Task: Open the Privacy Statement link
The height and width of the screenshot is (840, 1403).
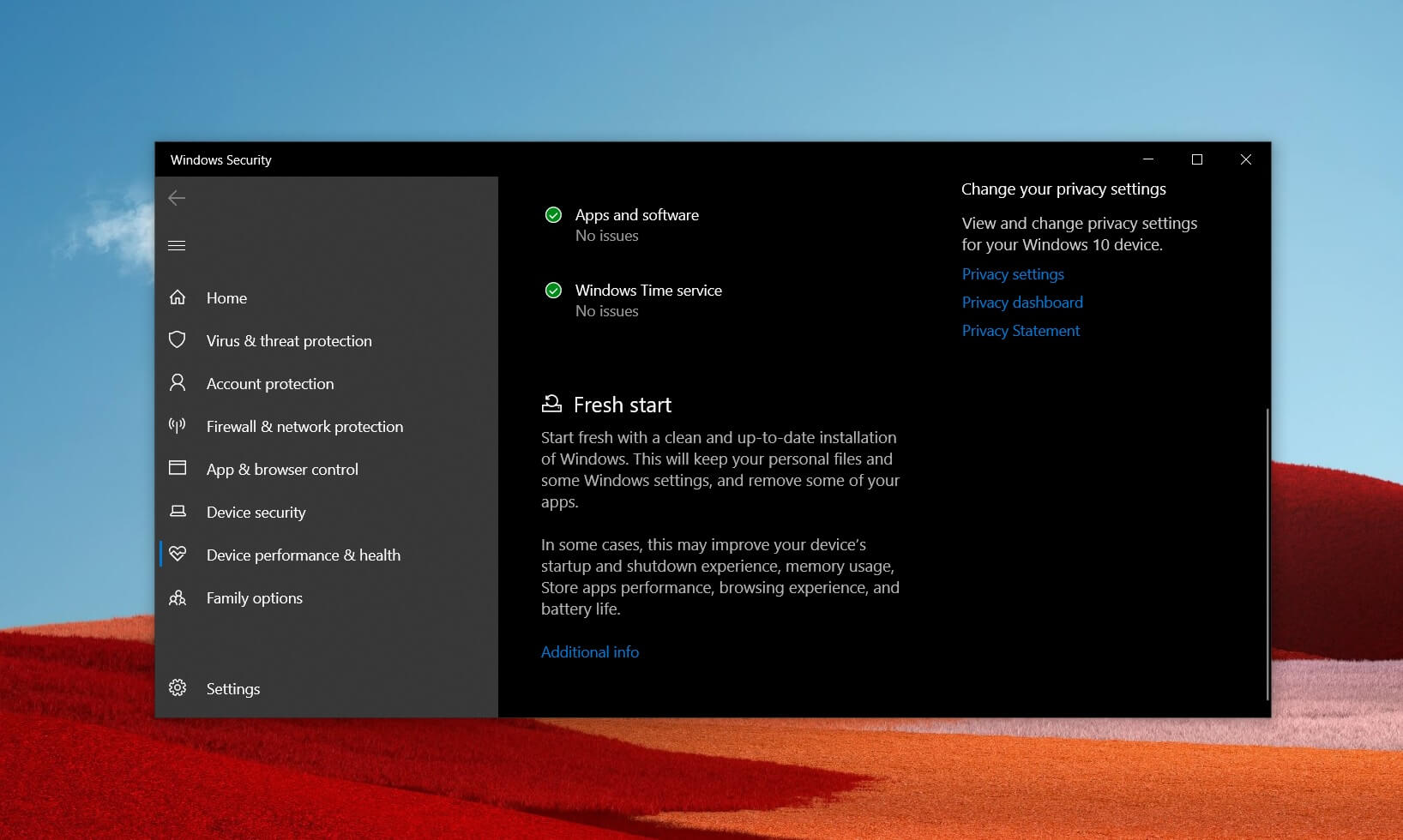Action: [1021, 331]
